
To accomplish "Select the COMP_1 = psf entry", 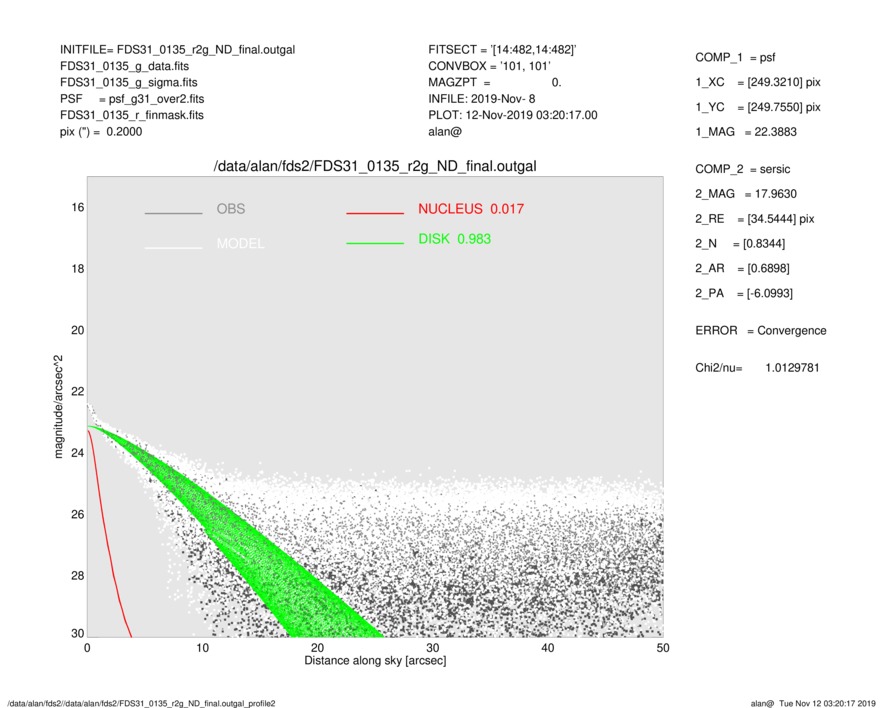I will pos(735,58).
